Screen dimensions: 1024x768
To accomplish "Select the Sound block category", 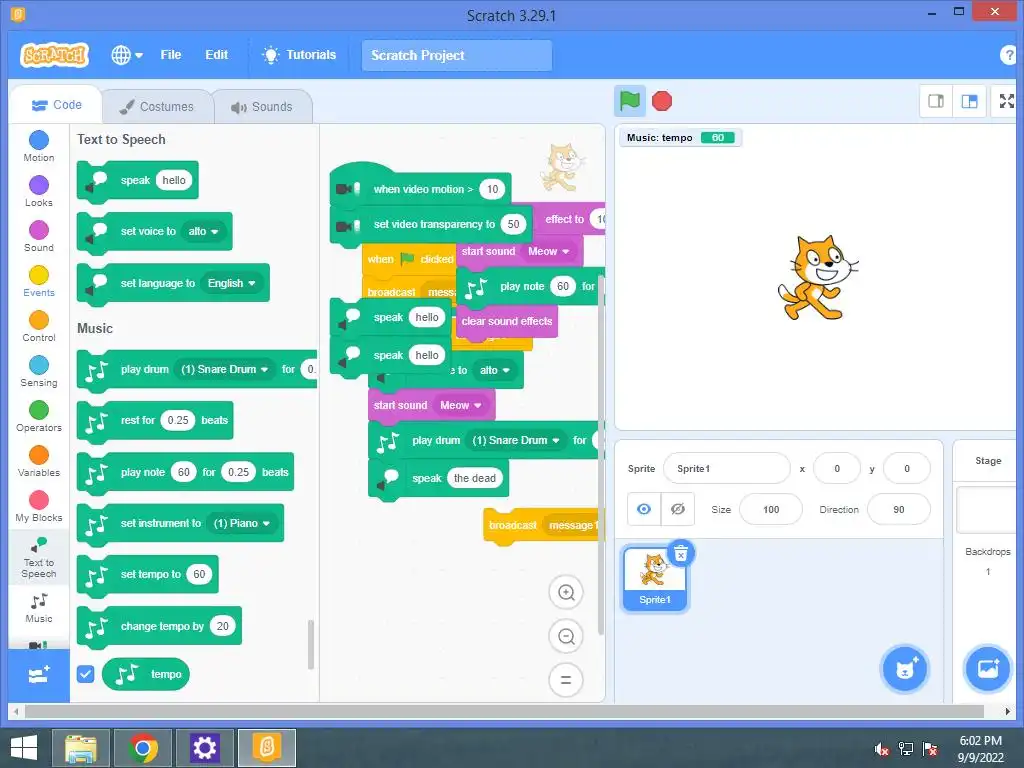I will tap(39, 237).
